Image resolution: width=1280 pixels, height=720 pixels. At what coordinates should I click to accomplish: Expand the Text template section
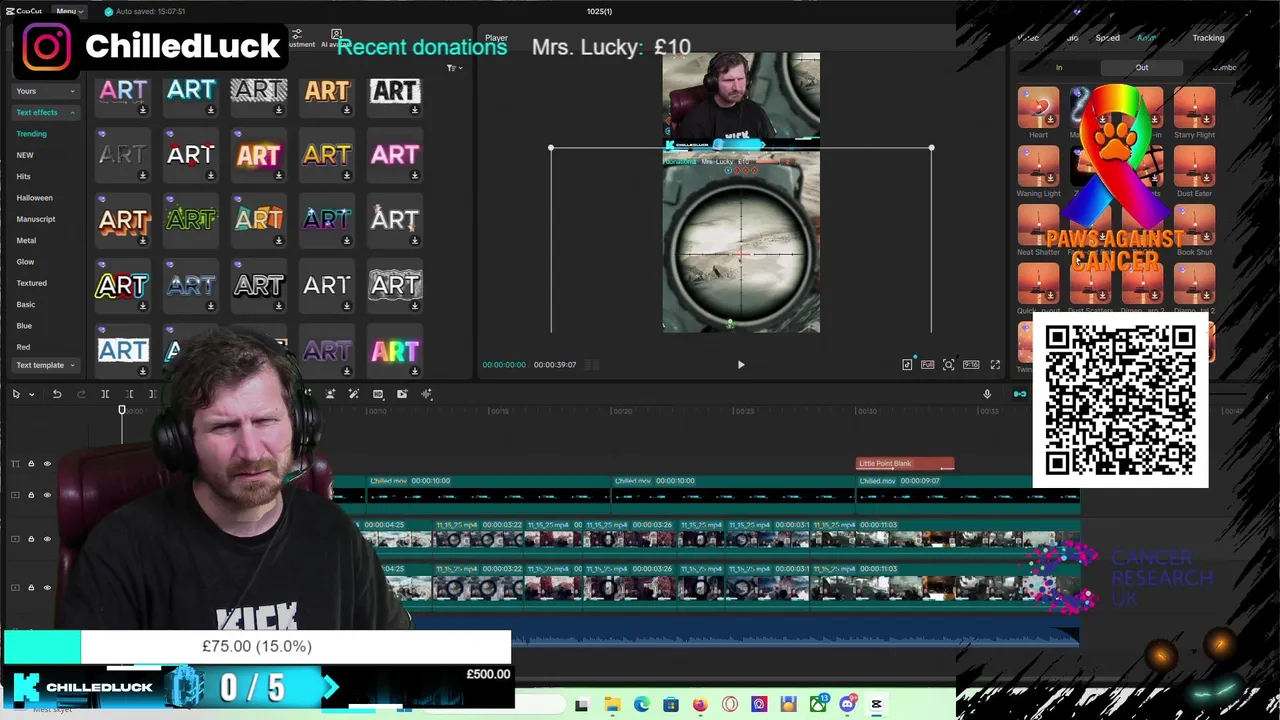click(x=45, y=365)
